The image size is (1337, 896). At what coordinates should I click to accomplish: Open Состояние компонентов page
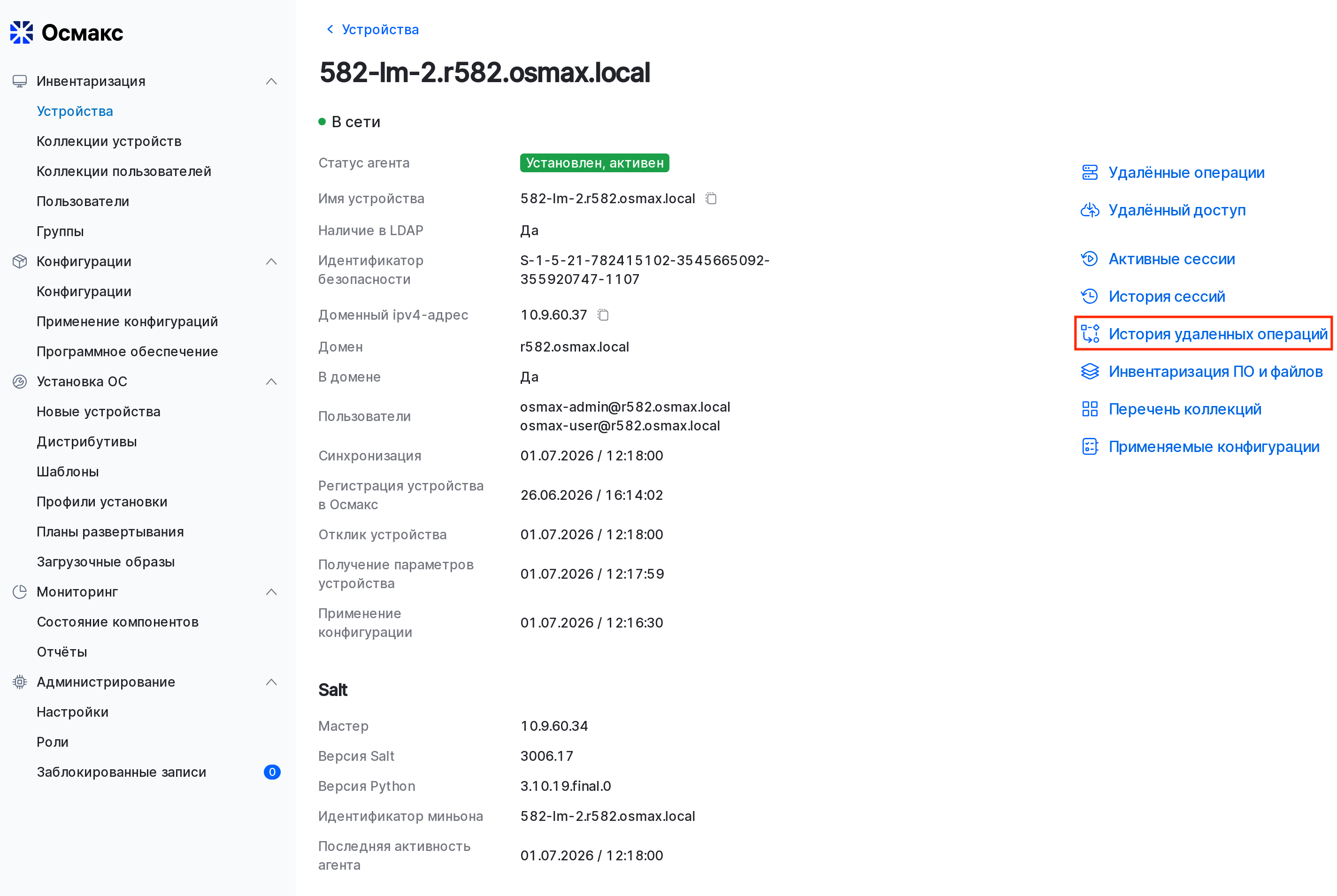[x=117, y=622]
